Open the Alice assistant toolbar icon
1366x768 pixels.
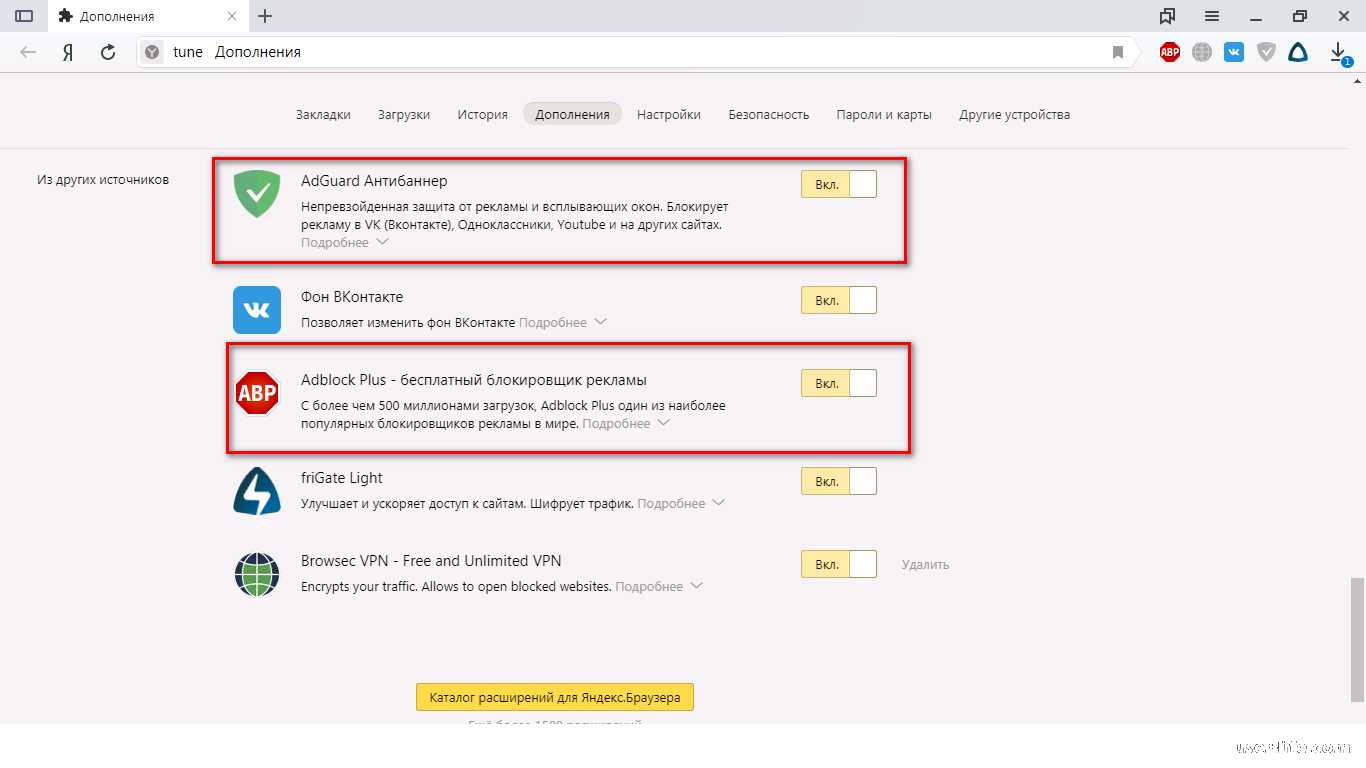(x=1297, y=52)
